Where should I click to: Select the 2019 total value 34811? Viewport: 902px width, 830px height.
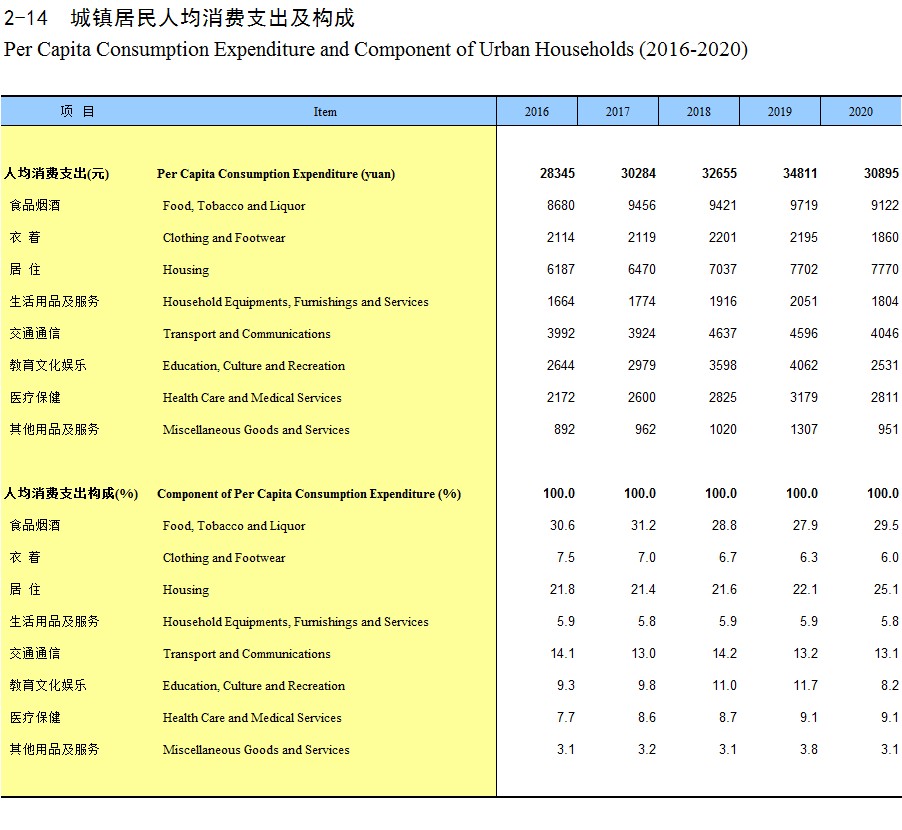pos(801,174)
